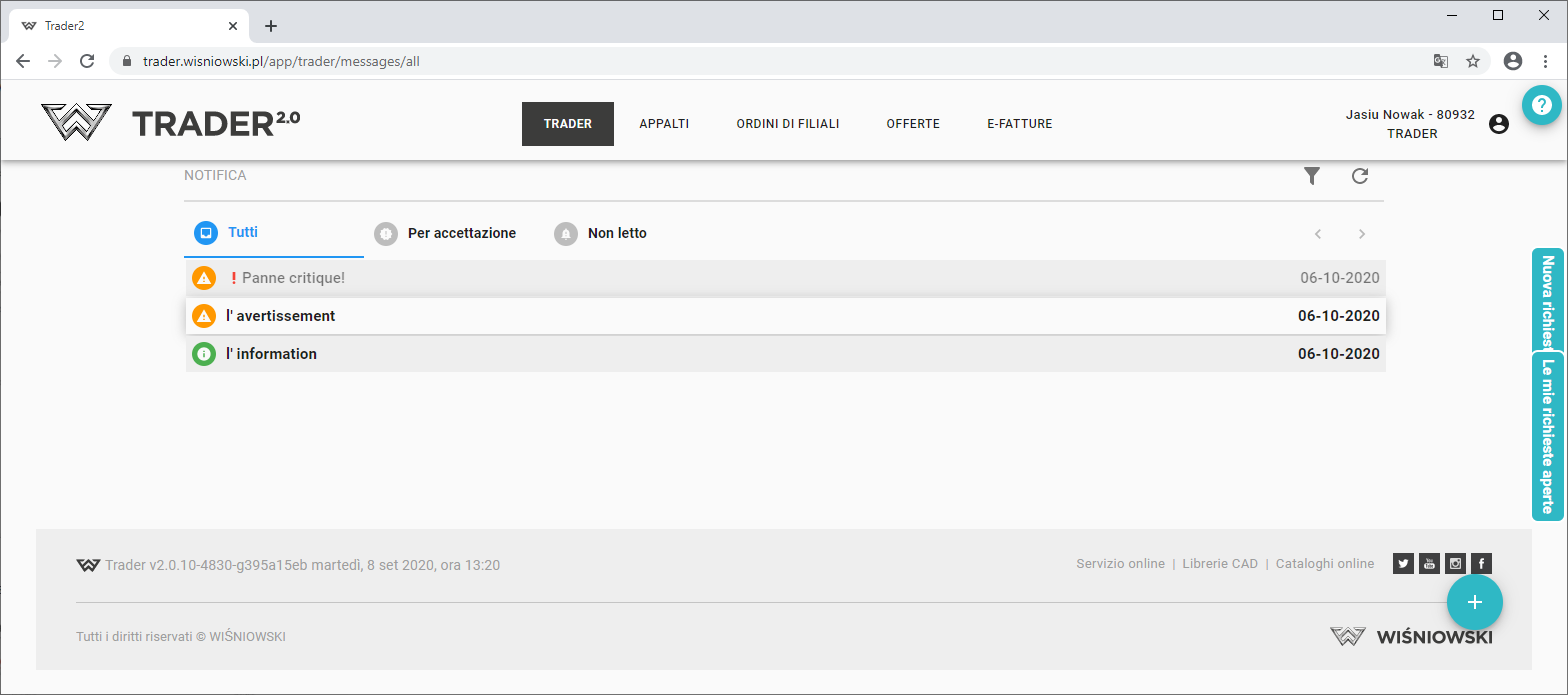
Task: Switch to Non letto tab
Action: [x=616, y=233]
